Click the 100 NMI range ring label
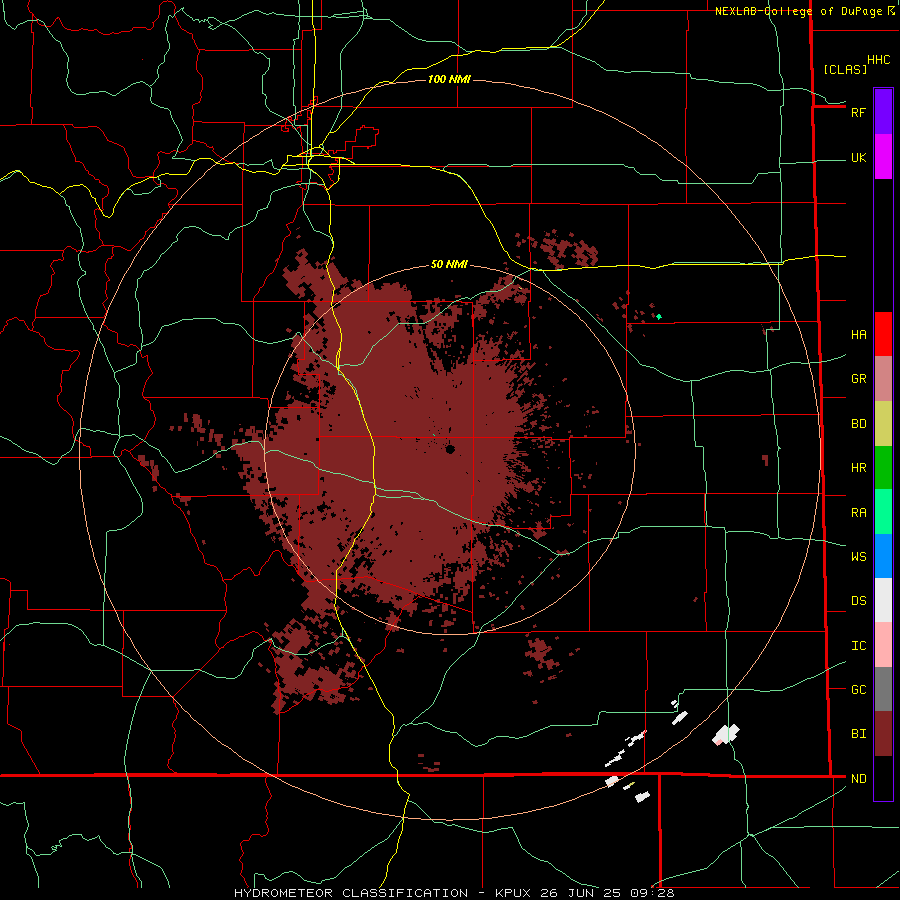Screen dimensions: 900x900 click(449, 79)
